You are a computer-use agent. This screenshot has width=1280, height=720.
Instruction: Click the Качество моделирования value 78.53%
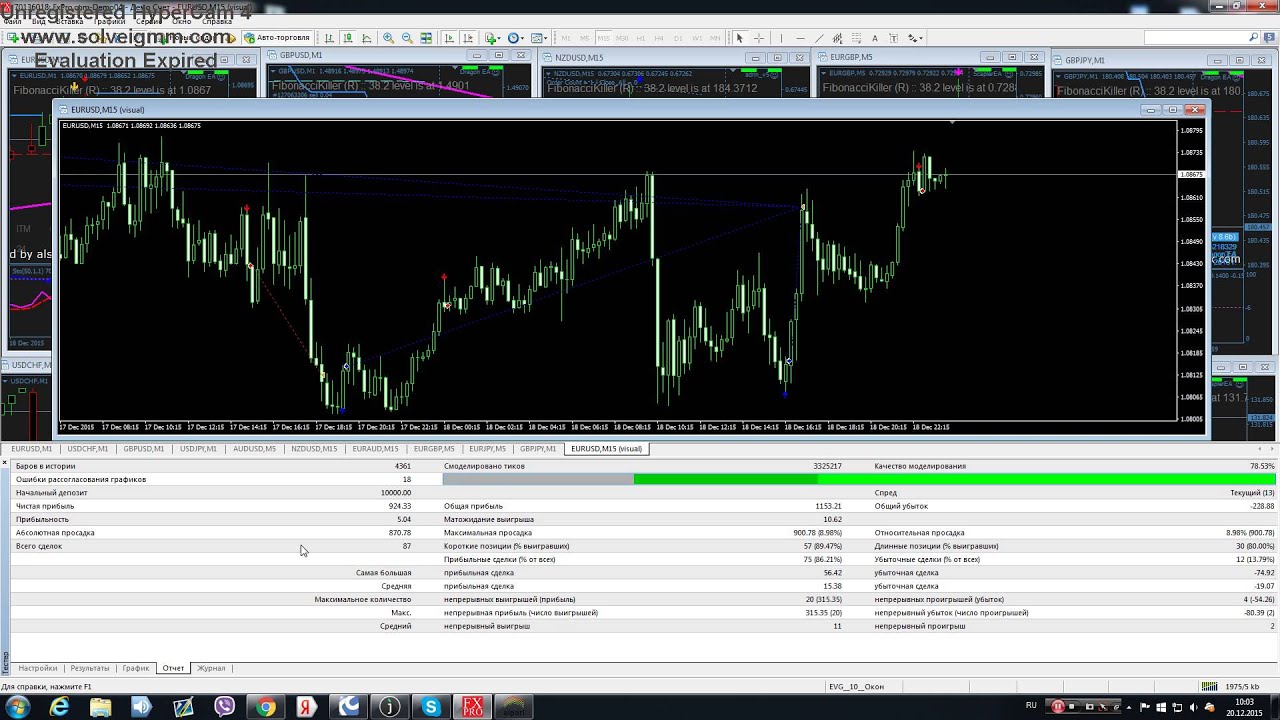1262,466
